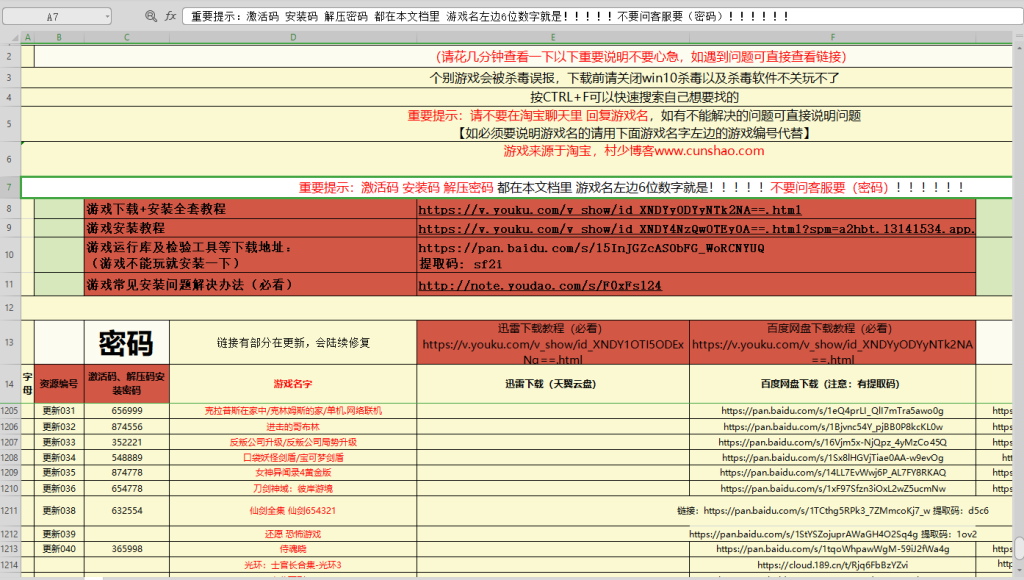Click the 女神异闻录4黄金版 cell
This screenshot has width=1024, height=580.
(293, 473)
